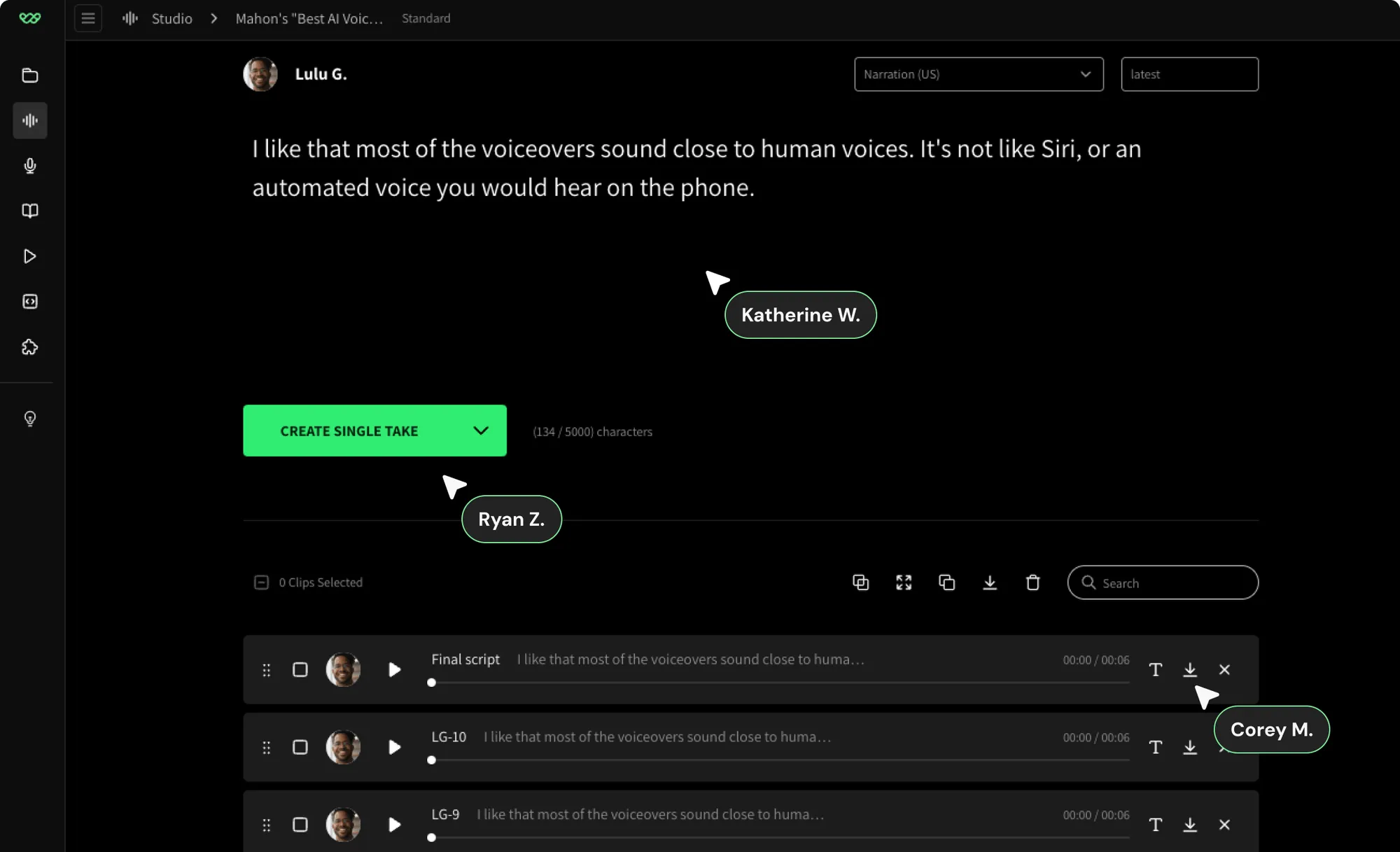Screen dimensions: 1400x852
Task: Open the hamburger menu in the top bar
Action: point(88,18)
